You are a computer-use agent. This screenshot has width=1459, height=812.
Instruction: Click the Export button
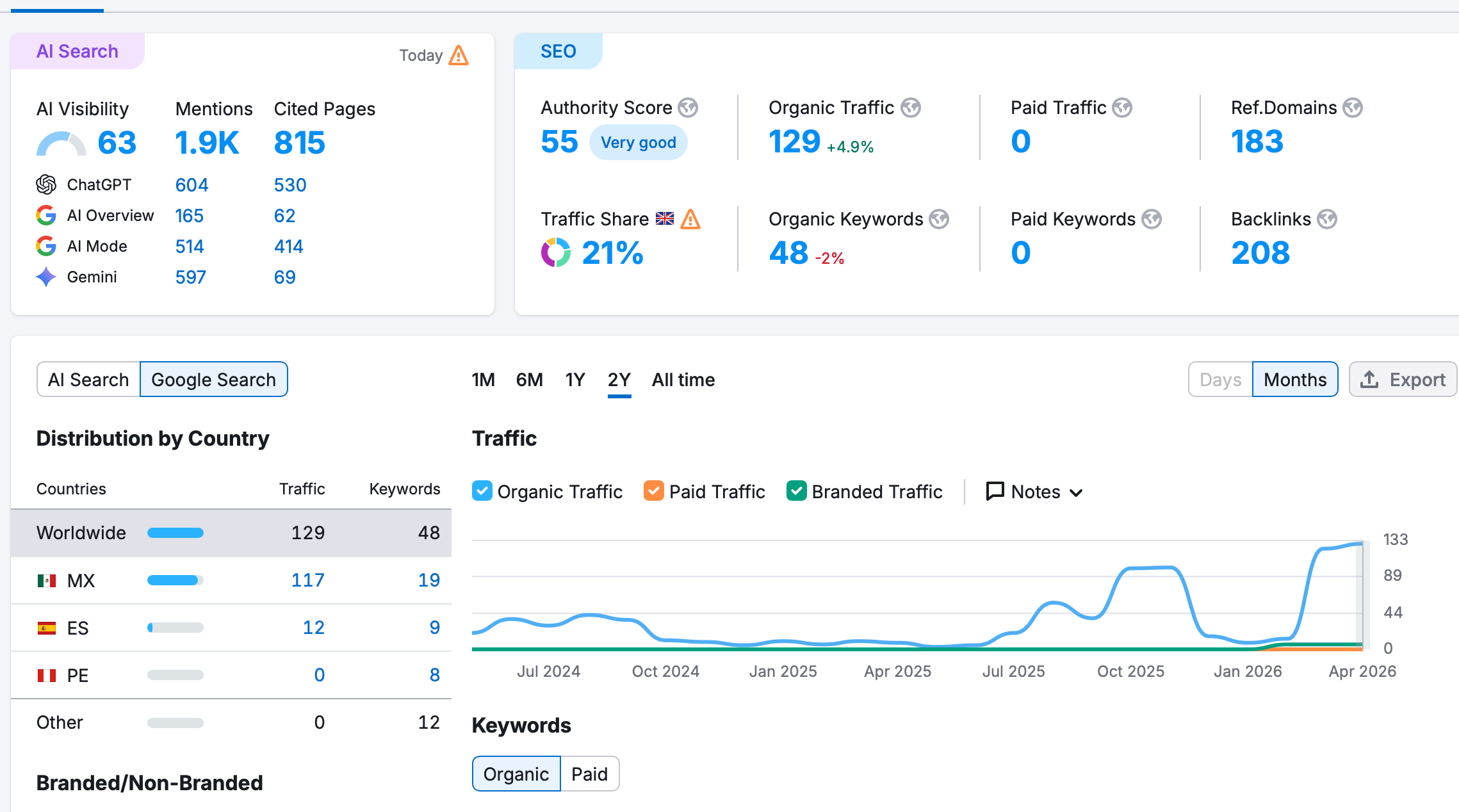(1403, 380)
